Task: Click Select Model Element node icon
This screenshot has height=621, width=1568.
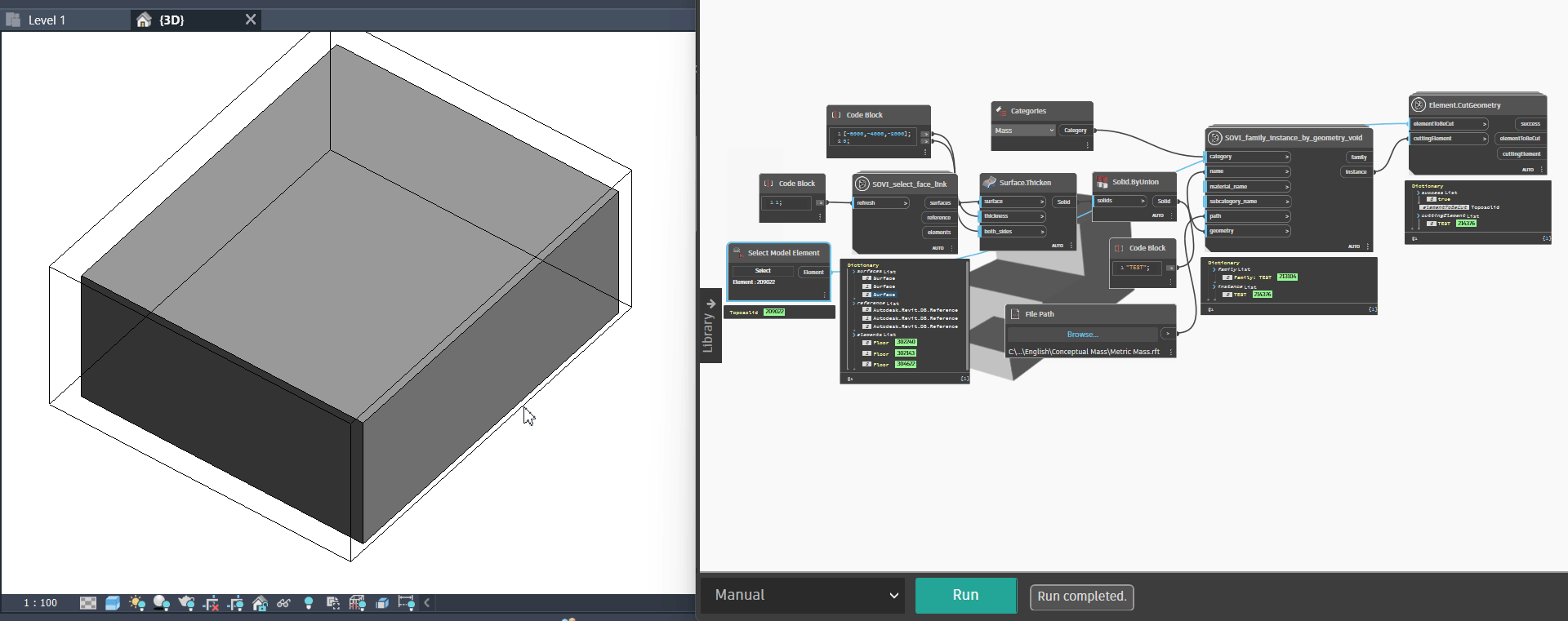Action: (737, 253)
